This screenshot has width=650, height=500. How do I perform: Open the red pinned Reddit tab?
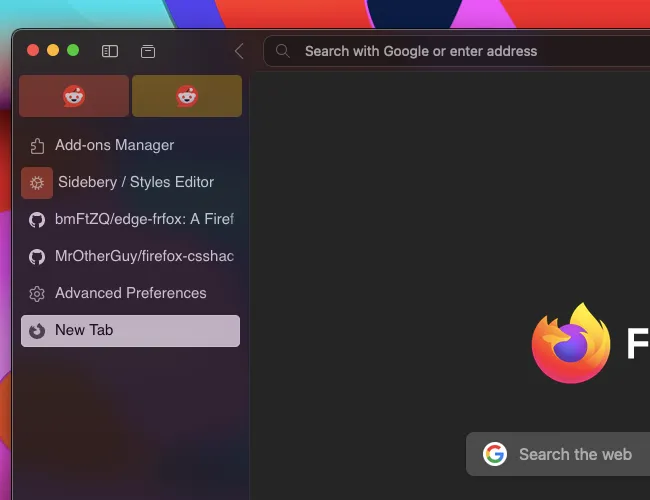(x=74, y=96)
